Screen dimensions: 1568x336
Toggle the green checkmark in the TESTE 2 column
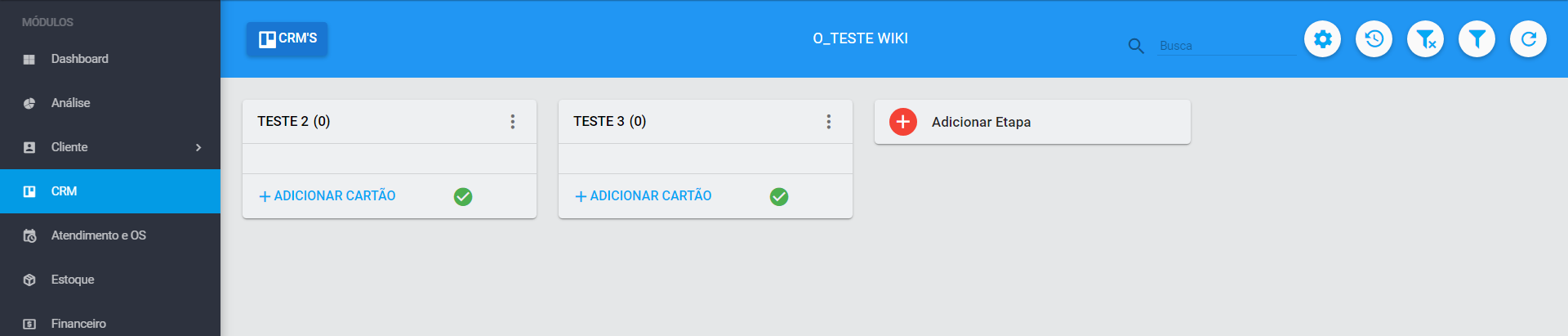coord(463,196)
